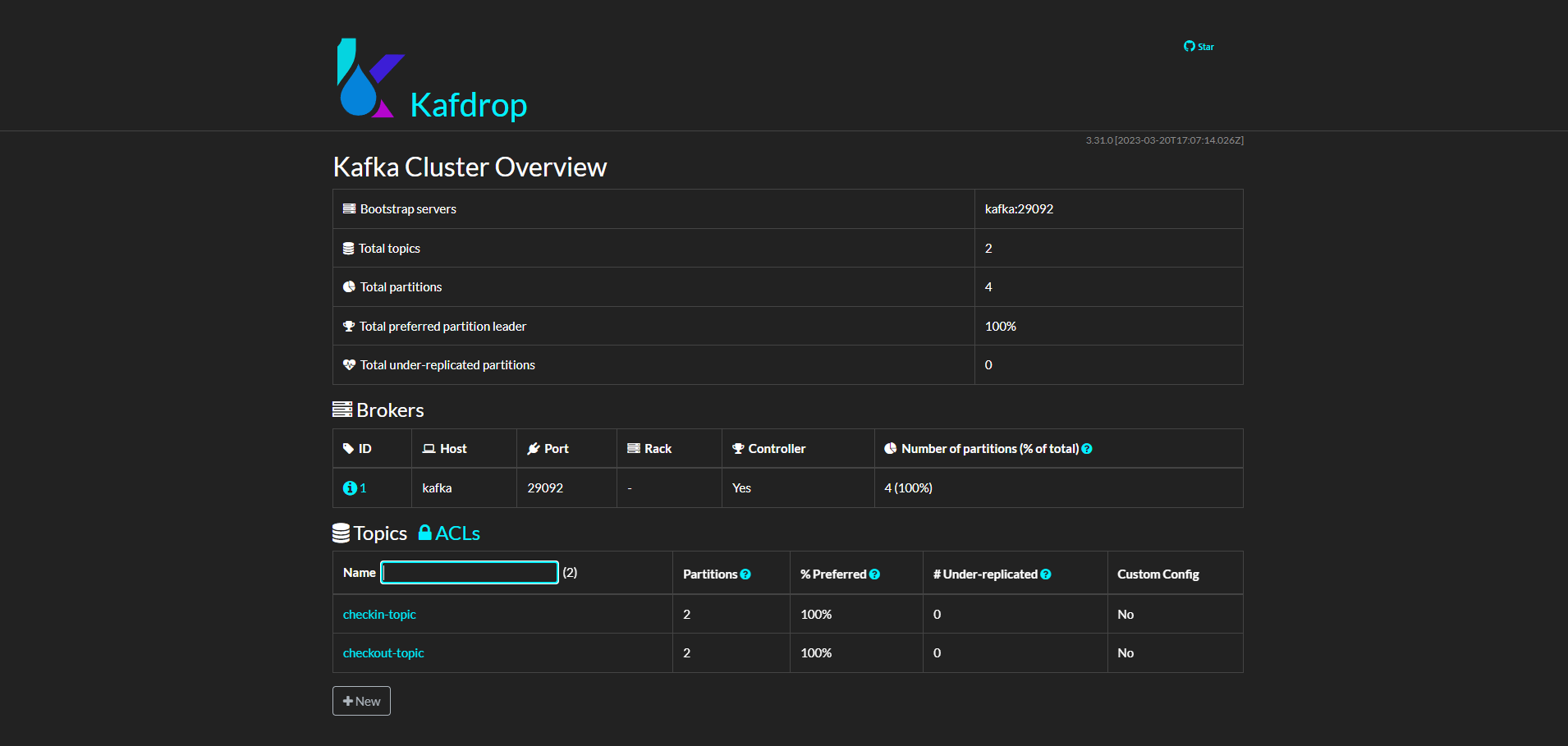Click the Topics heading database icon

(x=341, y=533)
